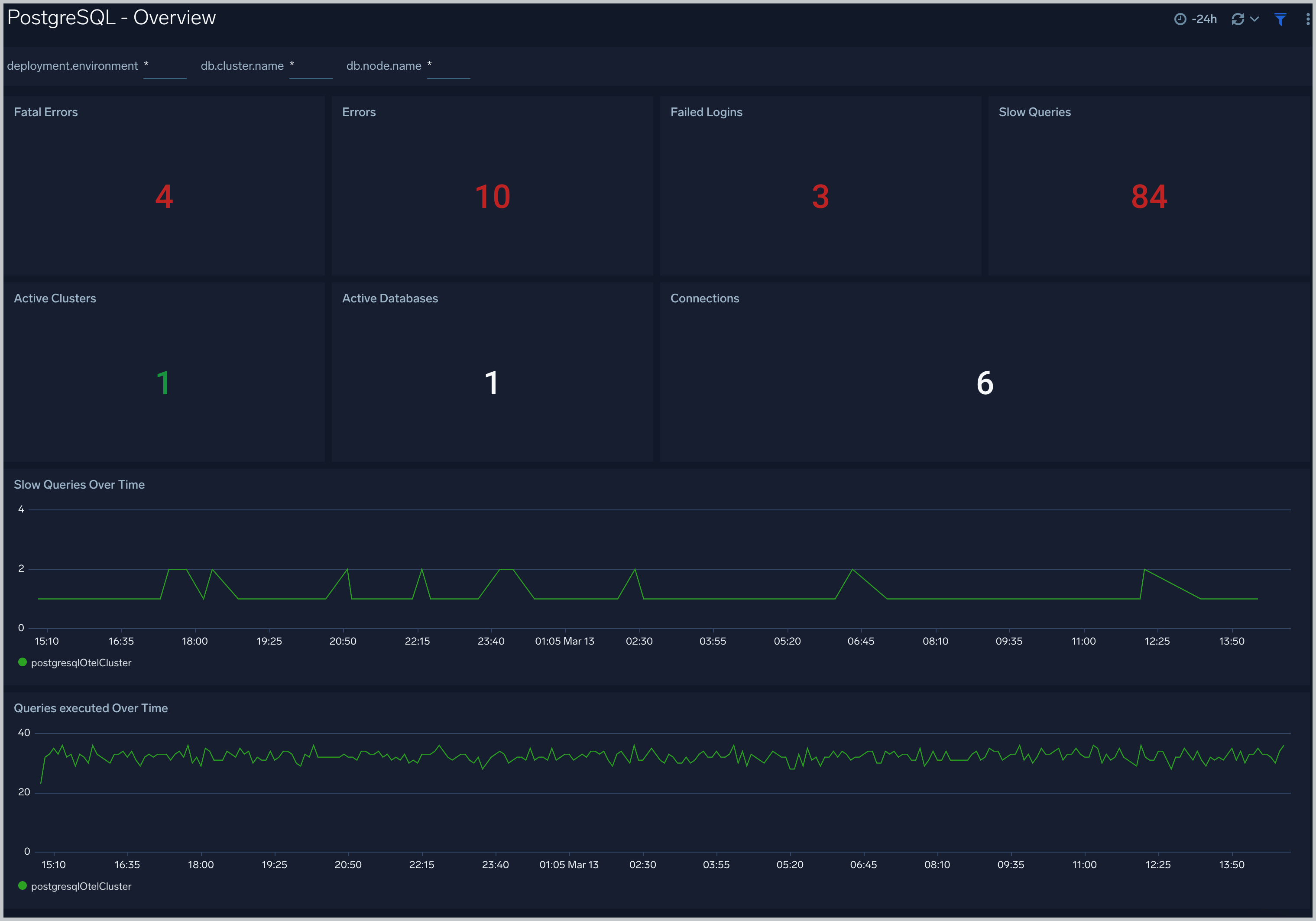Toggle postgresqlOtelCluster legend in Slow Queries chart
The image size is (1316, 921).
coord(75,663)
